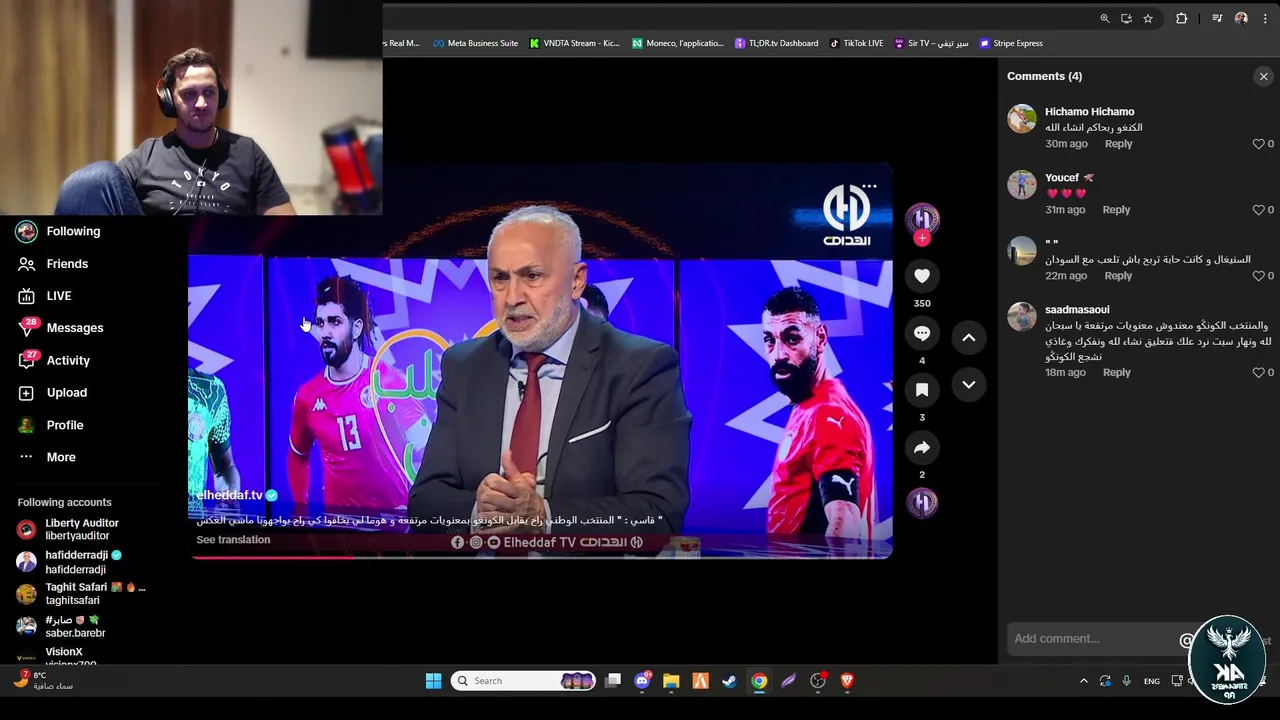Screen dimensions: 1280x720
Task: Share the video with the arrow icon
Action: [x=922, y=447]
